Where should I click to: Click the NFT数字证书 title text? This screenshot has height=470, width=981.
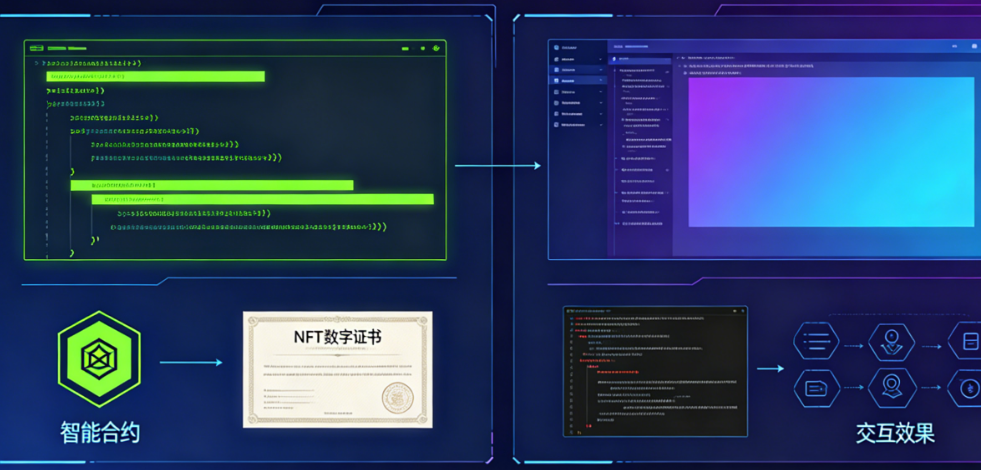(337, 337)
